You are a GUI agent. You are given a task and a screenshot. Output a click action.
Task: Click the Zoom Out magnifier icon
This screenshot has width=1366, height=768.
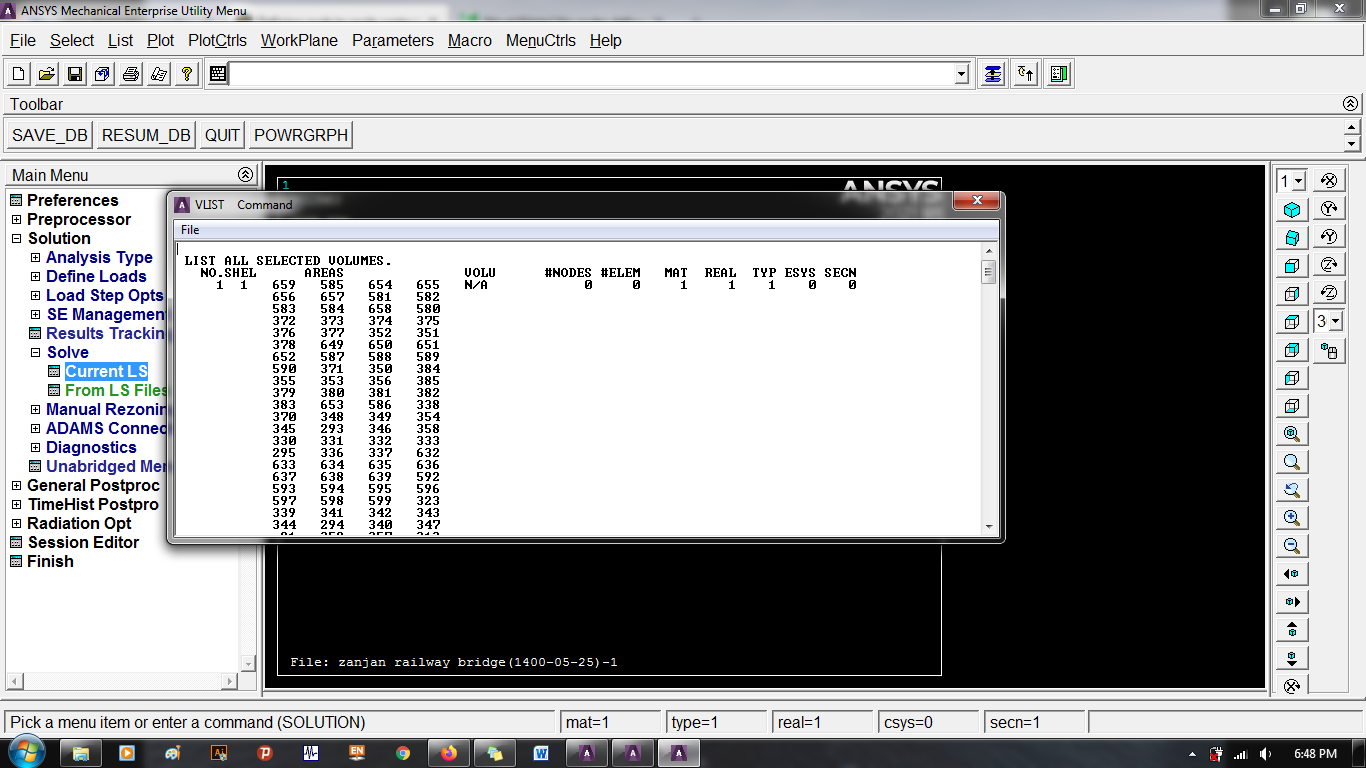point(1292,546)
